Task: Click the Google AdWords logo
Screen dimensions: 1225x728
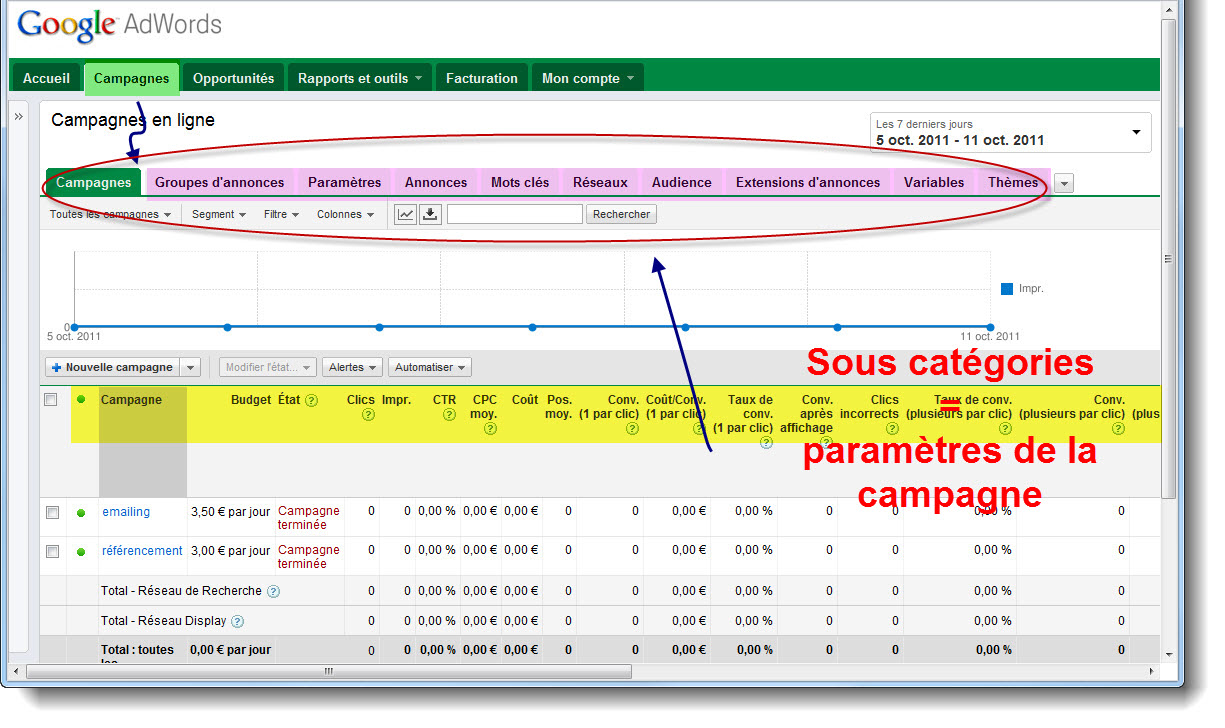Action: [x=120, y=25]
